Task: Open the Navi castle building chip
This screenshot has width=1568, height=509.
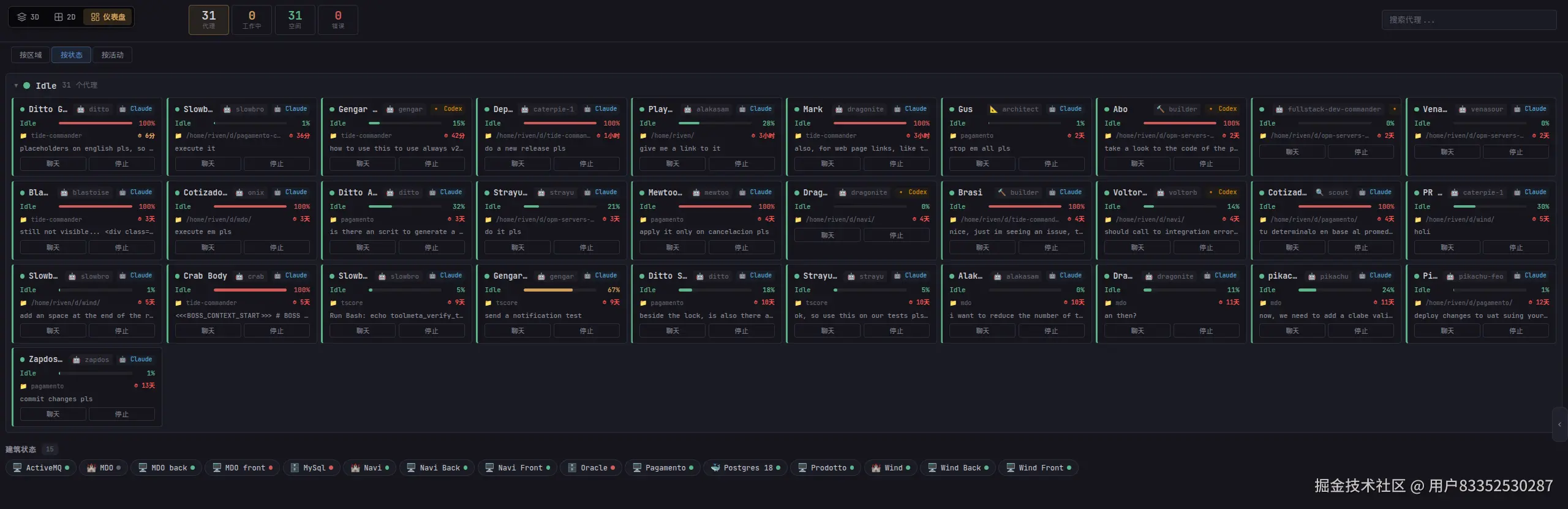Action: [369, 468]
